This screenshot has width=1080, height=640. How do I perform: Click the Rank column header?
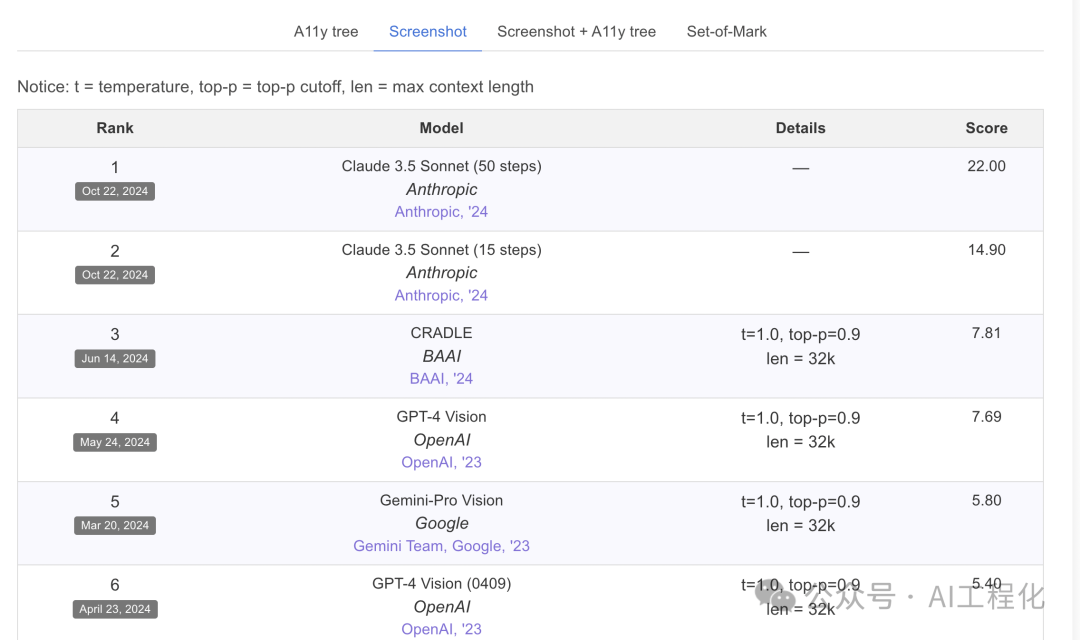click(115, 128)
